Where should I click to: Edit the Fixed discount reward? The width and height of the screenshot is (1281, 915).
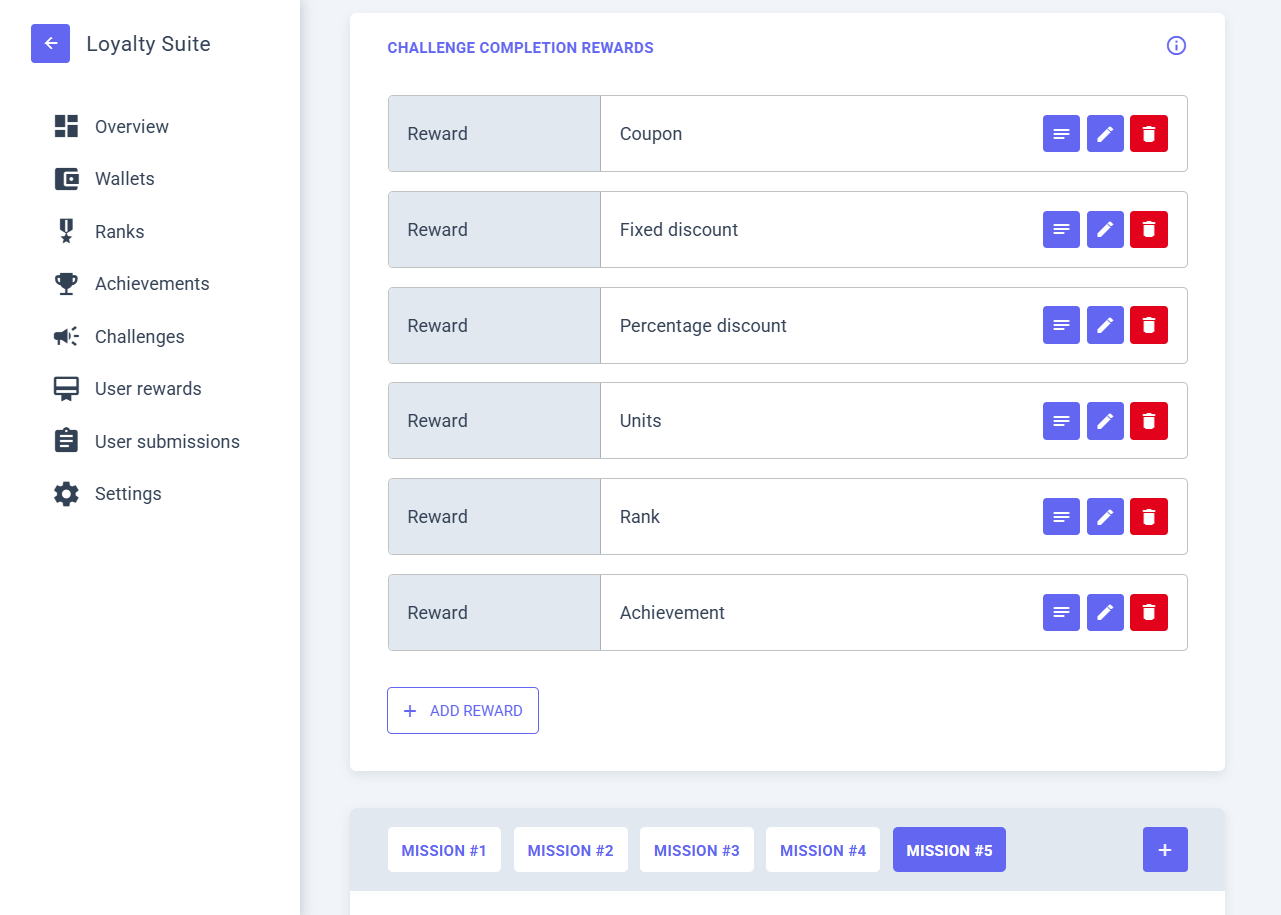pyautogui.click(x=1105, y=229)
